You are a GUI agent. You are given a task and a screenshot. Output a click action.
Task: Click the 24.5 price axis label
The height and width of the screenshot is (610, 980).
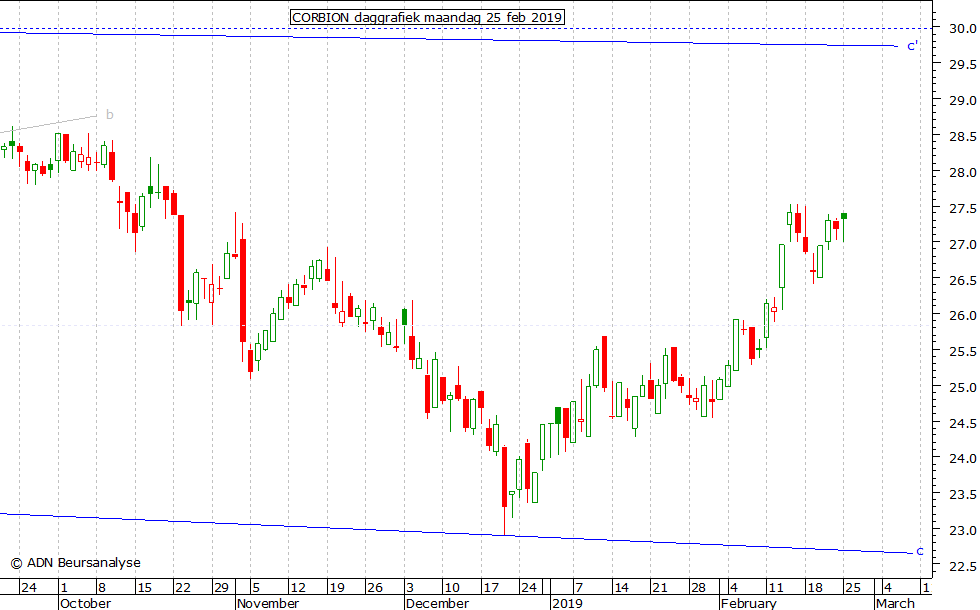pos(962,424)
